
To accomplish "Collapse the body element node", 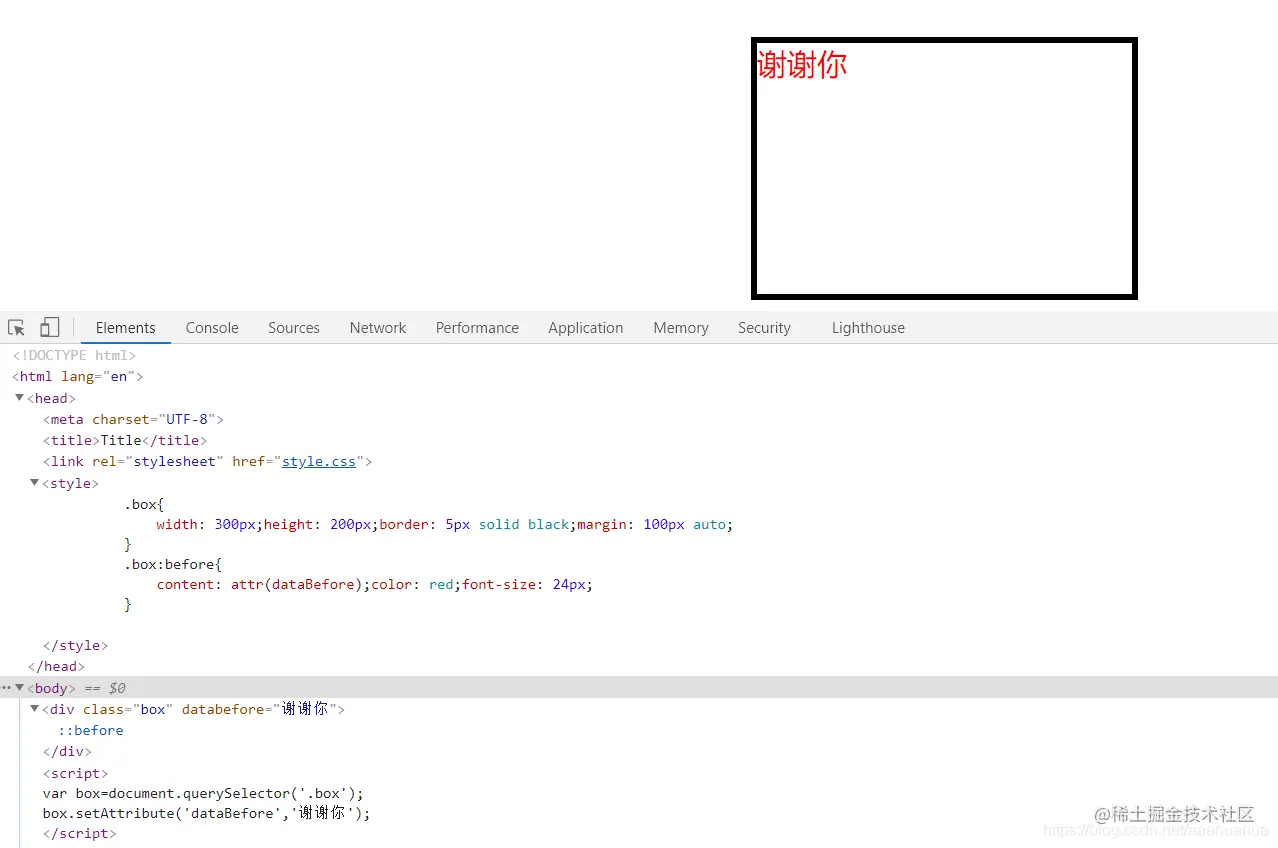I will coord(19,688).
